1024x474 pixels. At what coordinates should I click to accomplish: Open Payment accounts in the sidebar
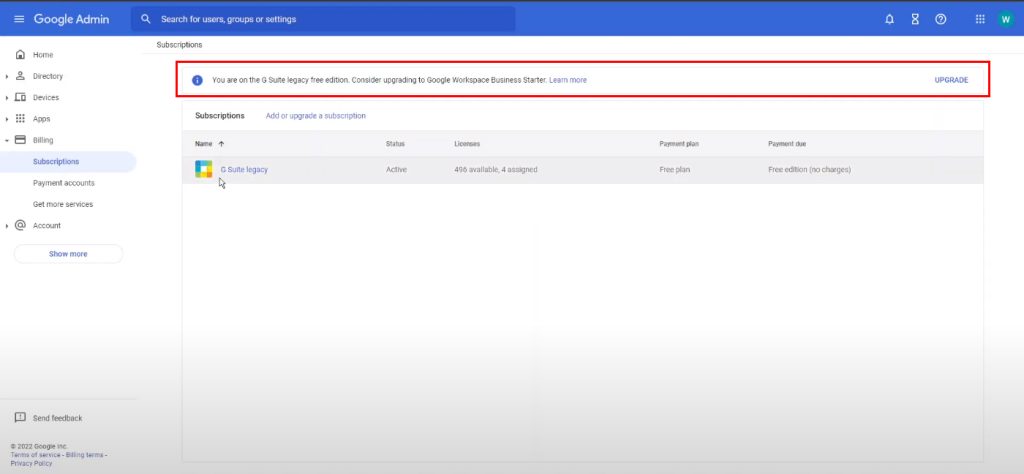point(63,183)
